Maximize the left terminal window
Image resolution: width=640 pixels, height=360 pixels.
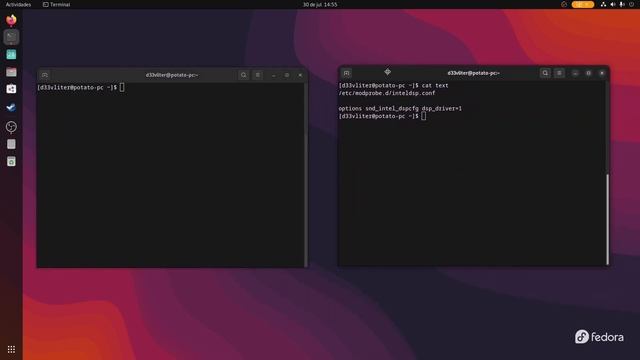tap(287, 75)
